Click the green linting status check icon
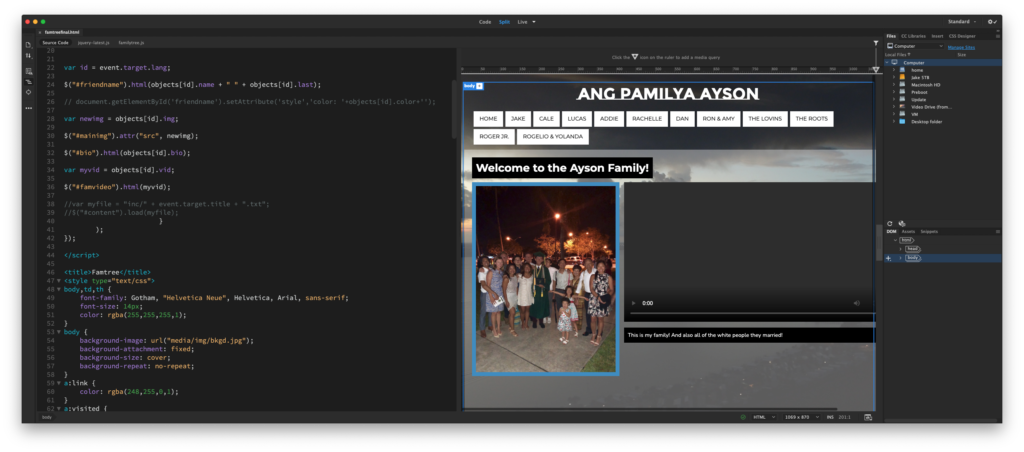This screenshot has height=452, width=1024. click(x=742, y=417)
